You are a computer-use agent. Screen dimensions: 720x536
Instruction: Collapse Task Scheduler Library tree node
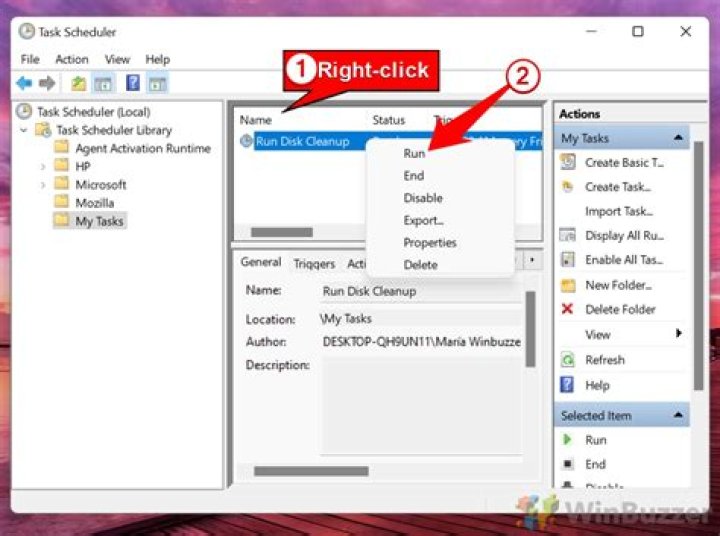pos(23,130)
